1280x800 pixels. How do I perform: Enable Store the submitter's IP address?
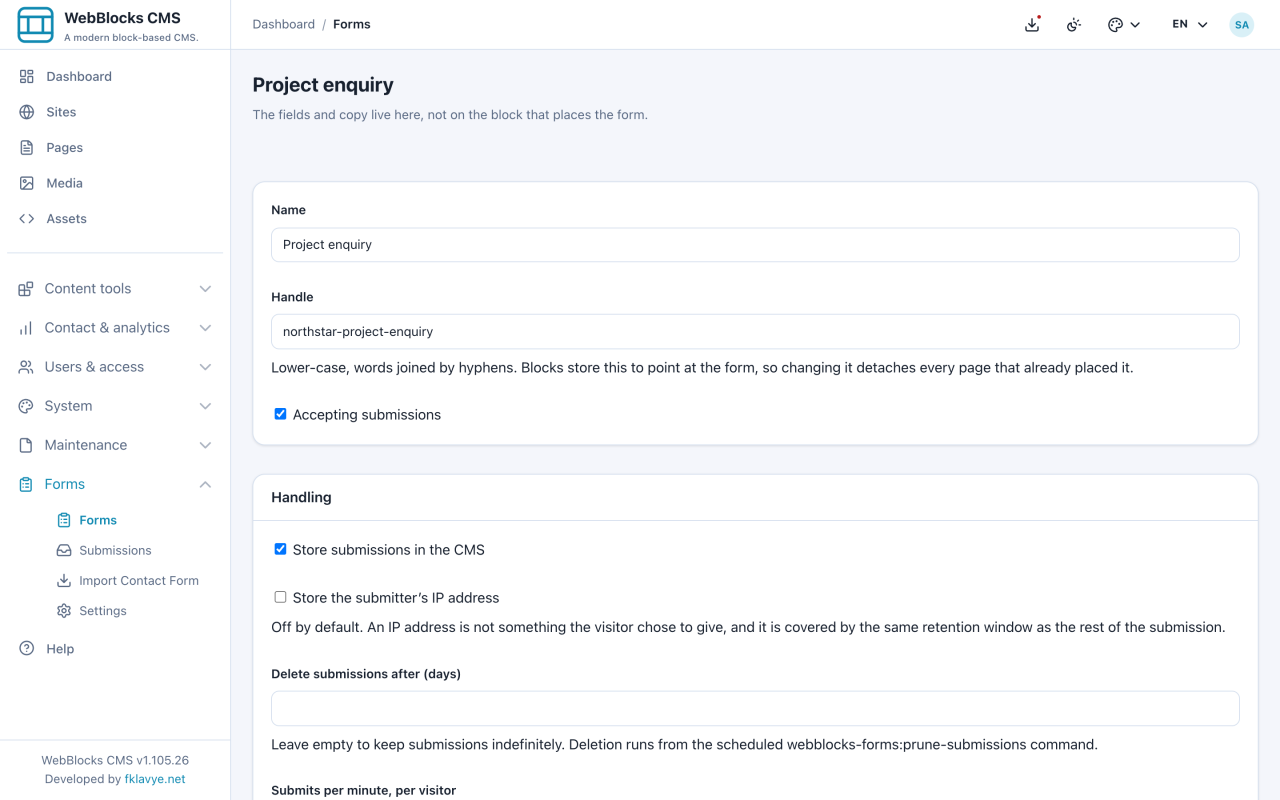(x=280, y=597)
